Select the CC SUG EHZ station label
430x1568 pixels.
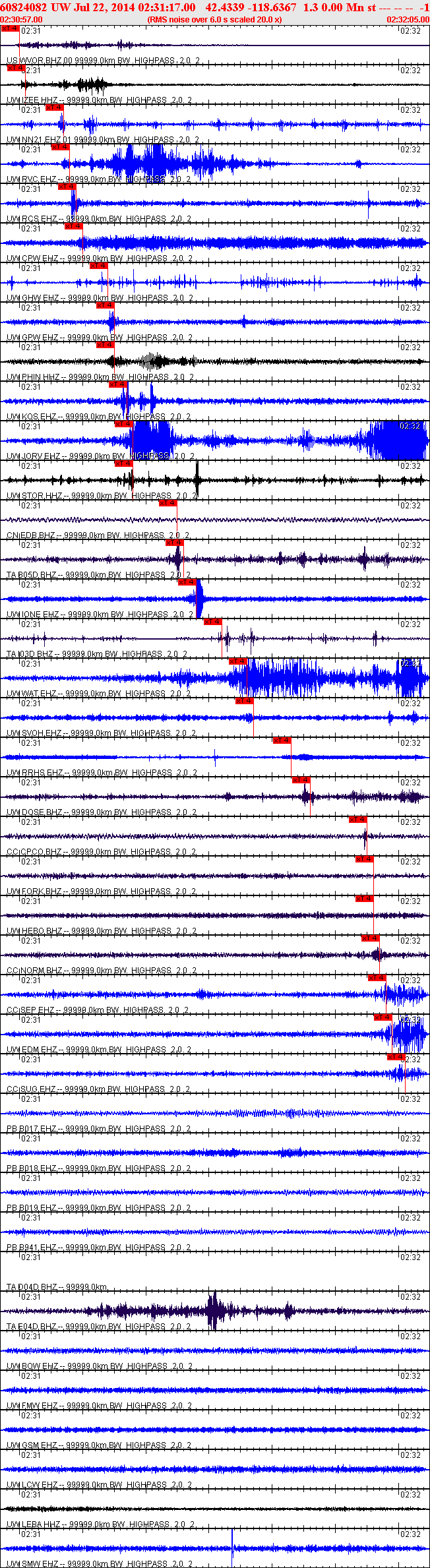[98, 1089]
